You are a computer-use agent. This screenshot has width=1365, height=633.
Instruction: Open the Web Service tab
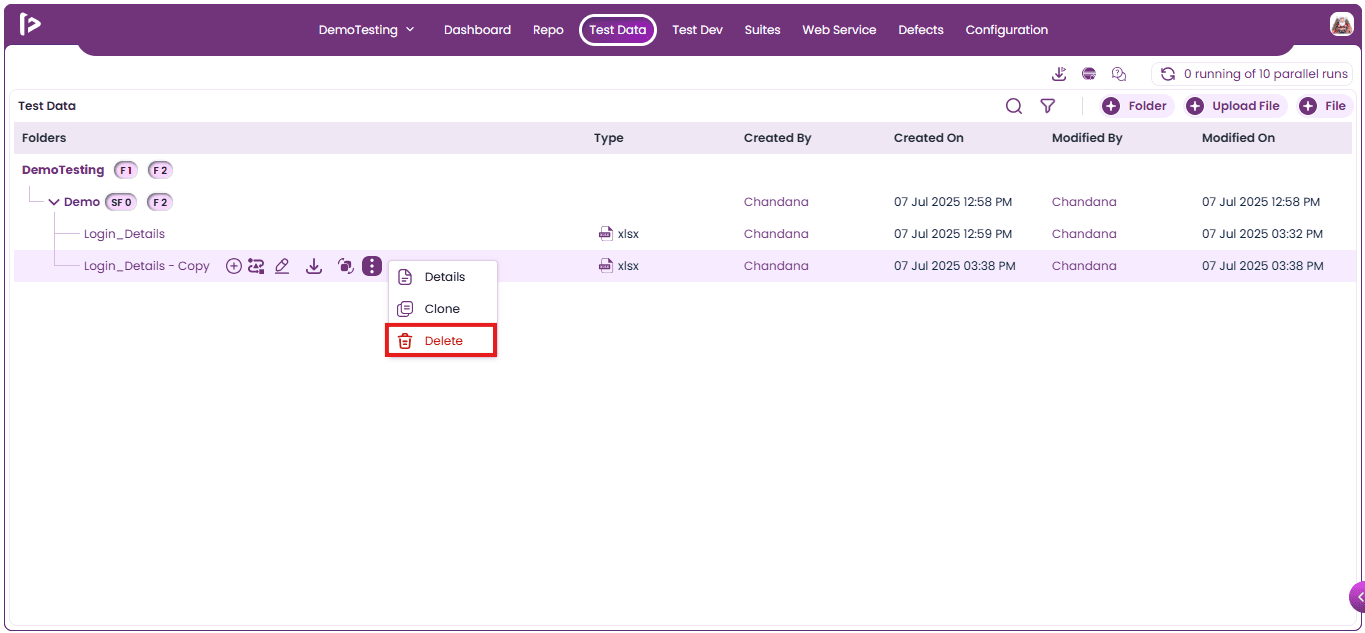[x=839, y=30]
